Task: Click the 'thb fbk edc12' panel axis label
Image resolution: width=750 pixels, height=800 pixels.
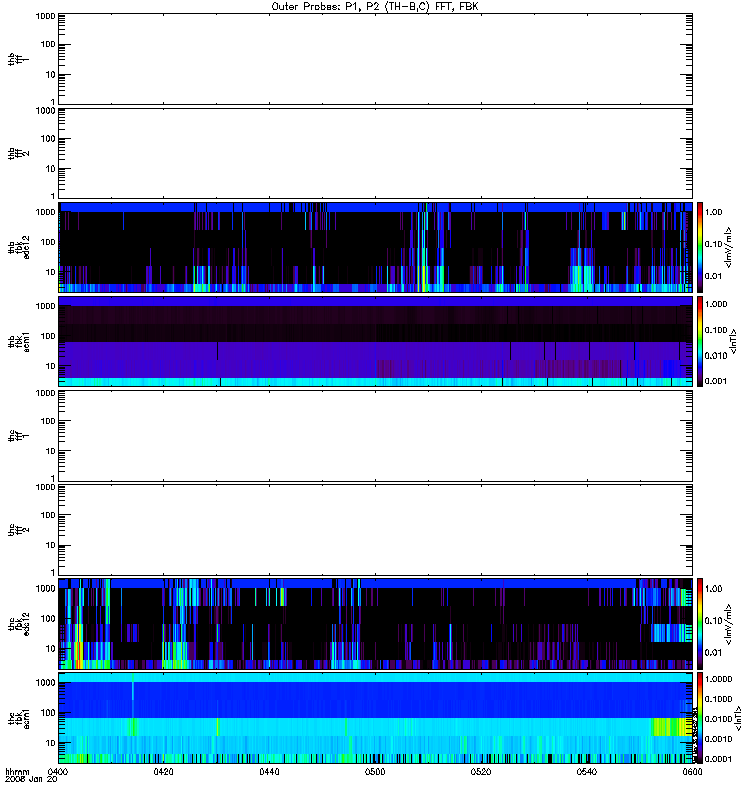Action: click(18, 247)
